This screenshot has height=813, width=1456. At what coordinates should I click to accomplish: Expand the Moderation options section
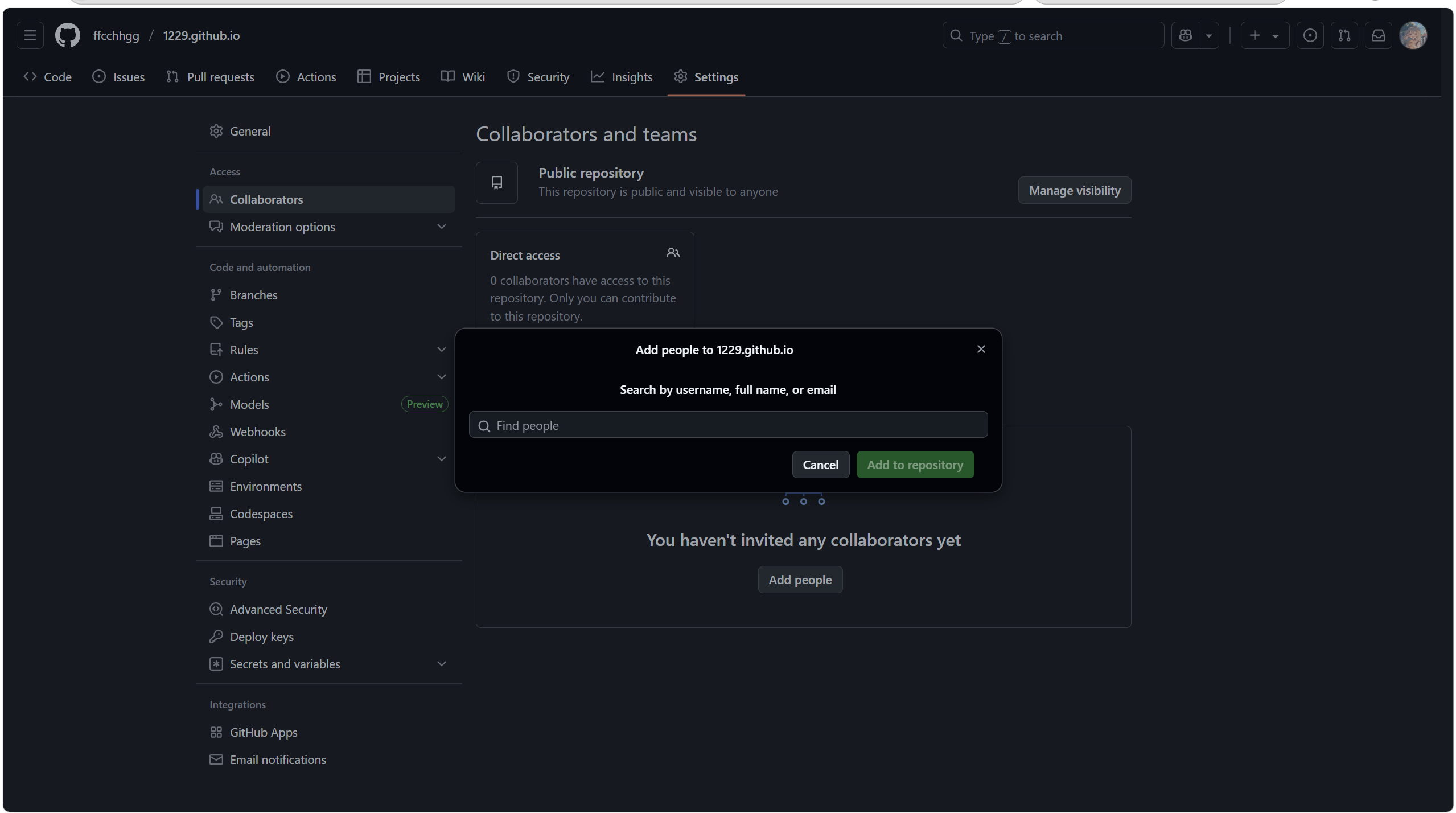441,227
